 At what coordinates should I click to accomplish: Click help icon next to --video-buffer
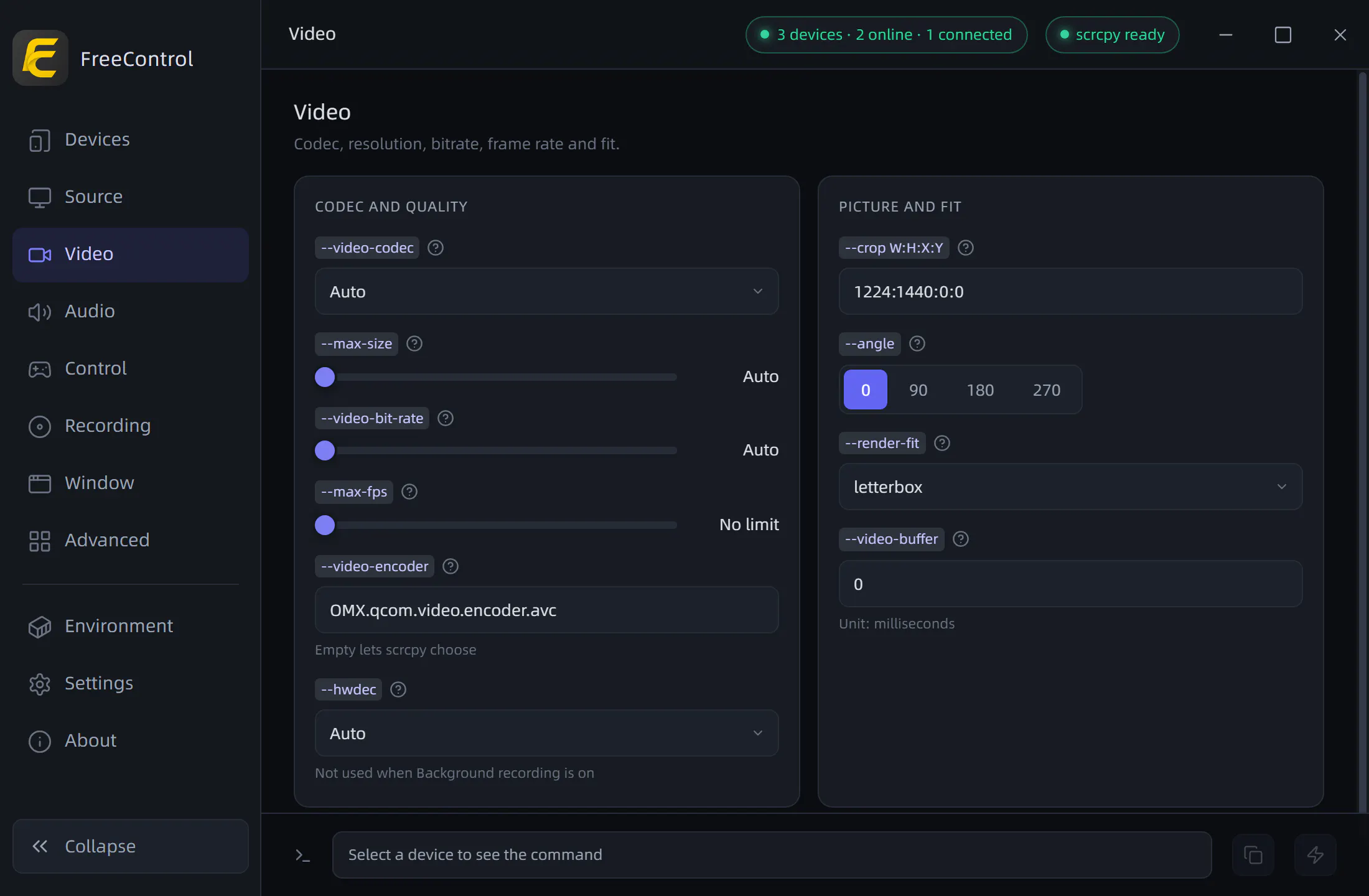point(961,539)
